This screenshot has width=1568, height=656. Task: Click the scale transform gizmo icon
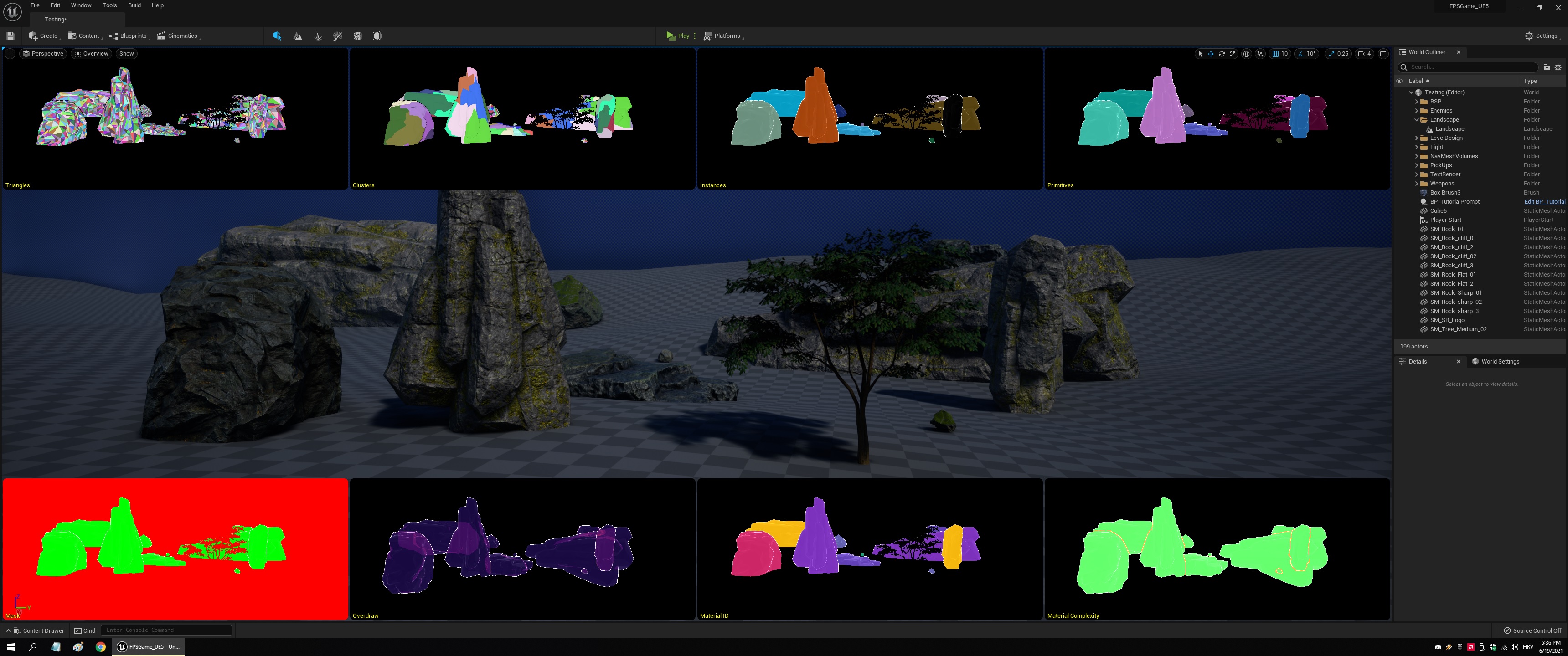point(1233,54)
